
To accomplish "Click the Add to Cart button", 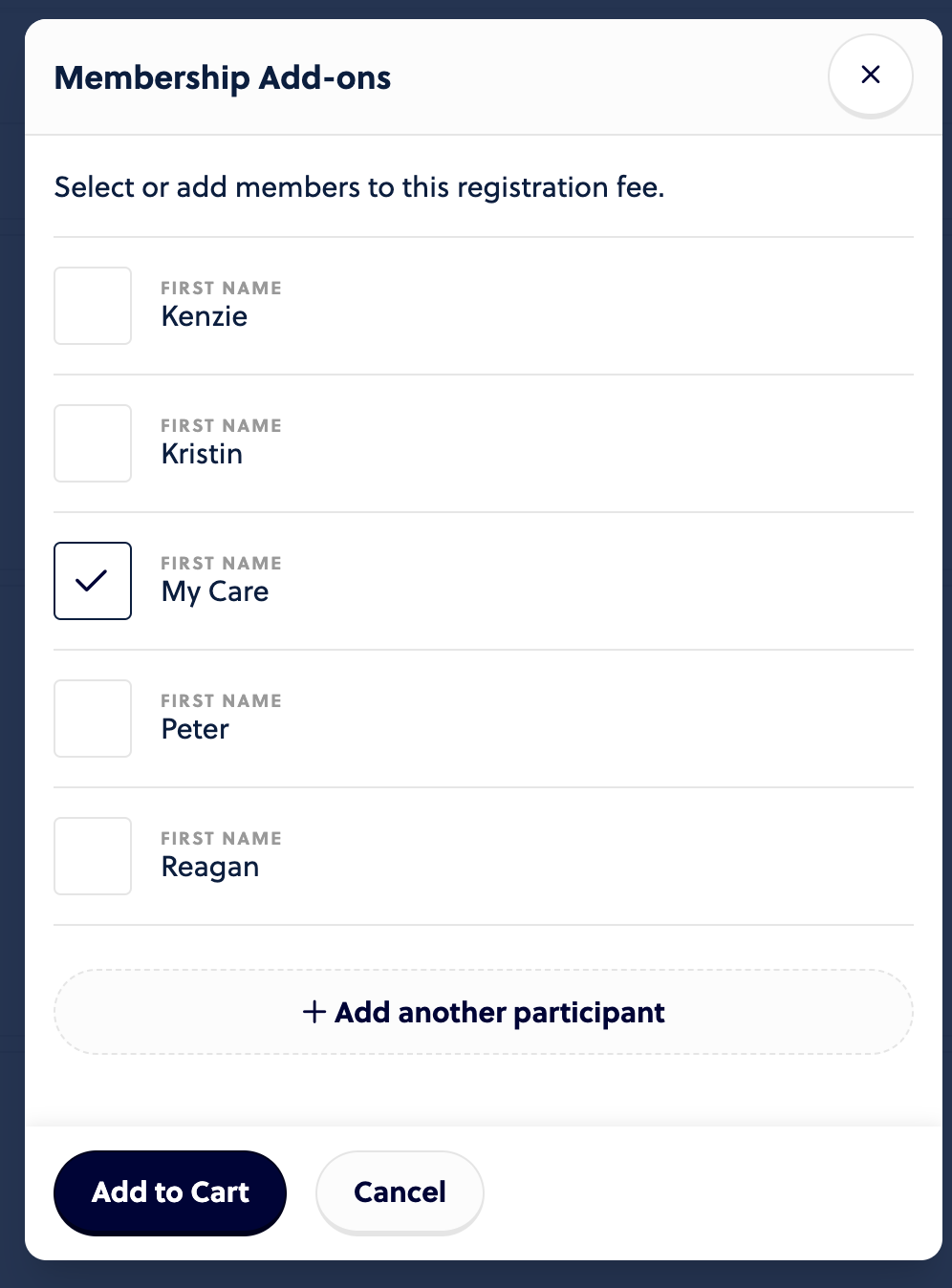I will (170, 1192).
